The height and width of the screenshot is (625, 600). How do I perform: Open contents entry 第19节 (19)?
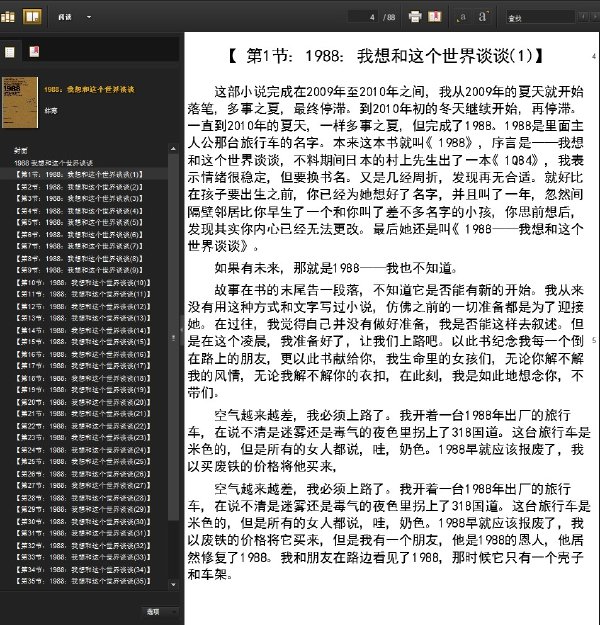(x=83, y=390)
